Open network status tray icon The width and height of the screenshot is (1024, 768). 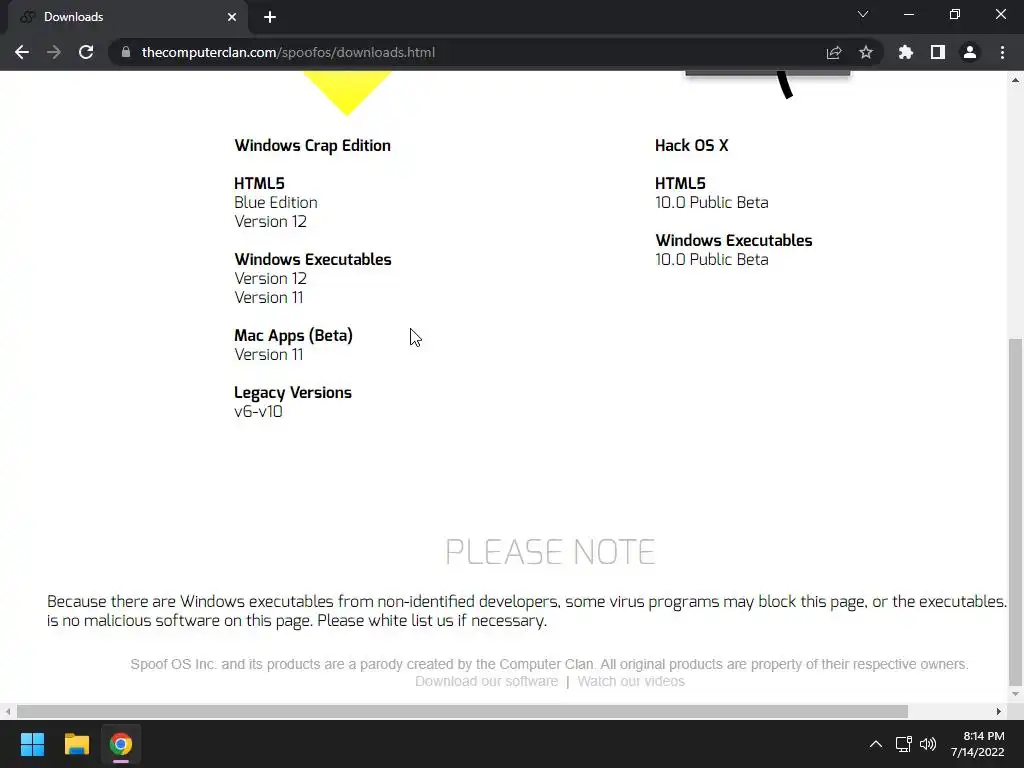click(x=904, y=744)
